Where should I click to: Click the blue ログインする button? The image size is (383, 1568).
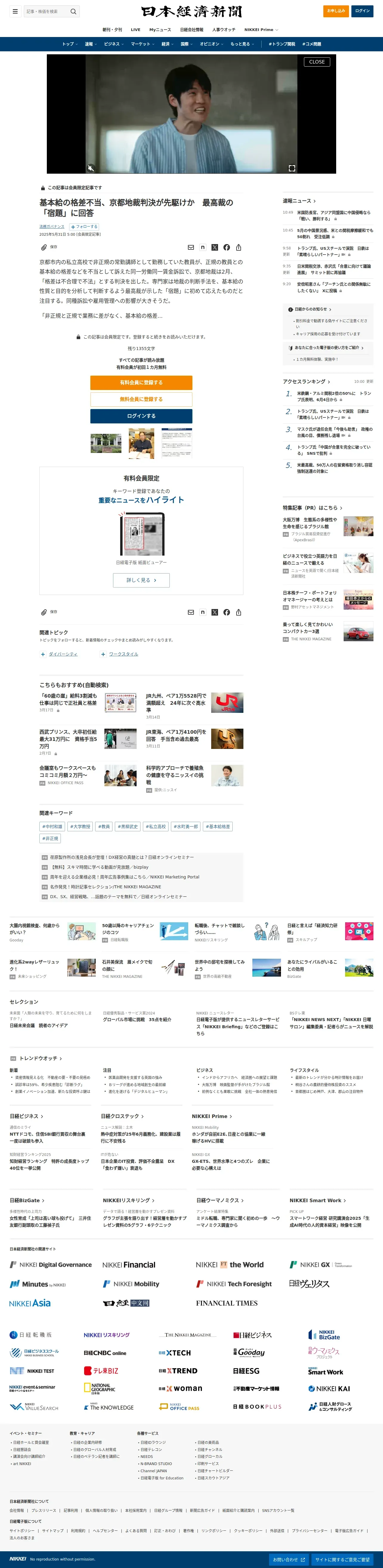pyautogui.click(x=141, y=416)
